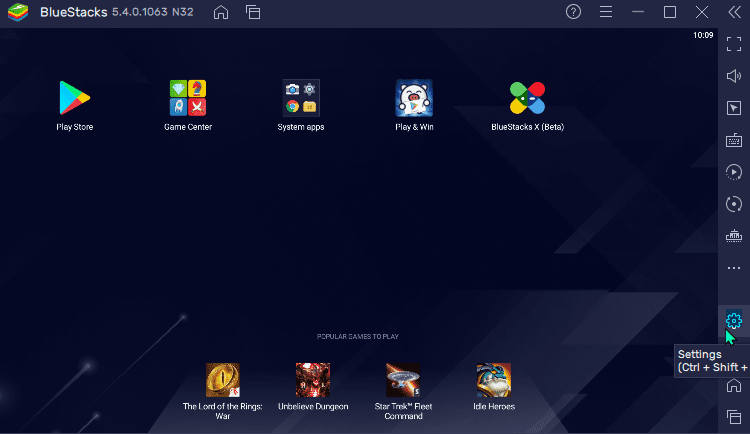This screenshot has width=750, height=434.
Task: Open multi-instance windows icon in title bar
Action: click(253, 12)
